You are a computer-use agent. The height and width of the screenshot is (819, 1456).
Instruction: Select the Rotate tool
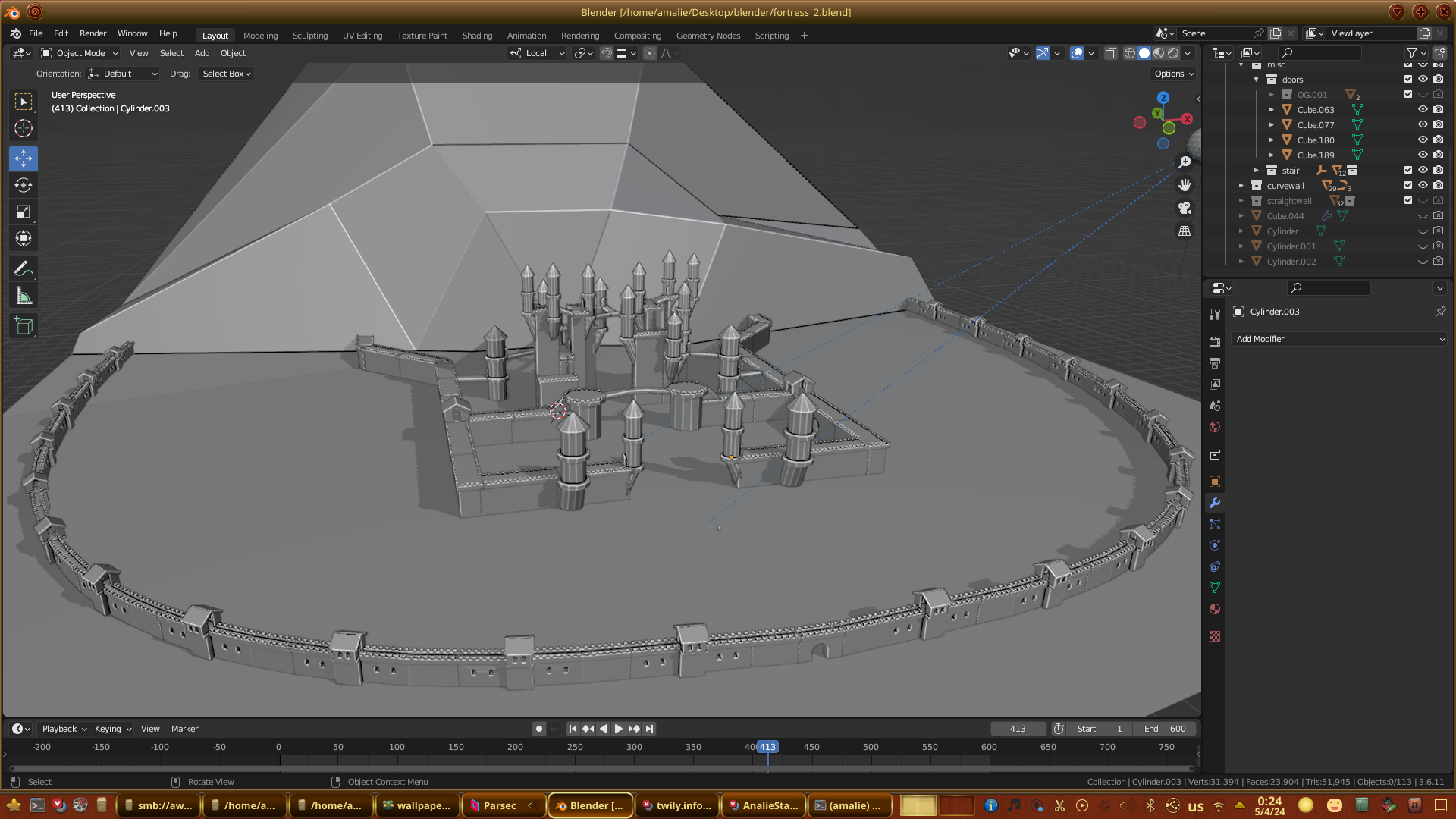[x=24, y=185]
